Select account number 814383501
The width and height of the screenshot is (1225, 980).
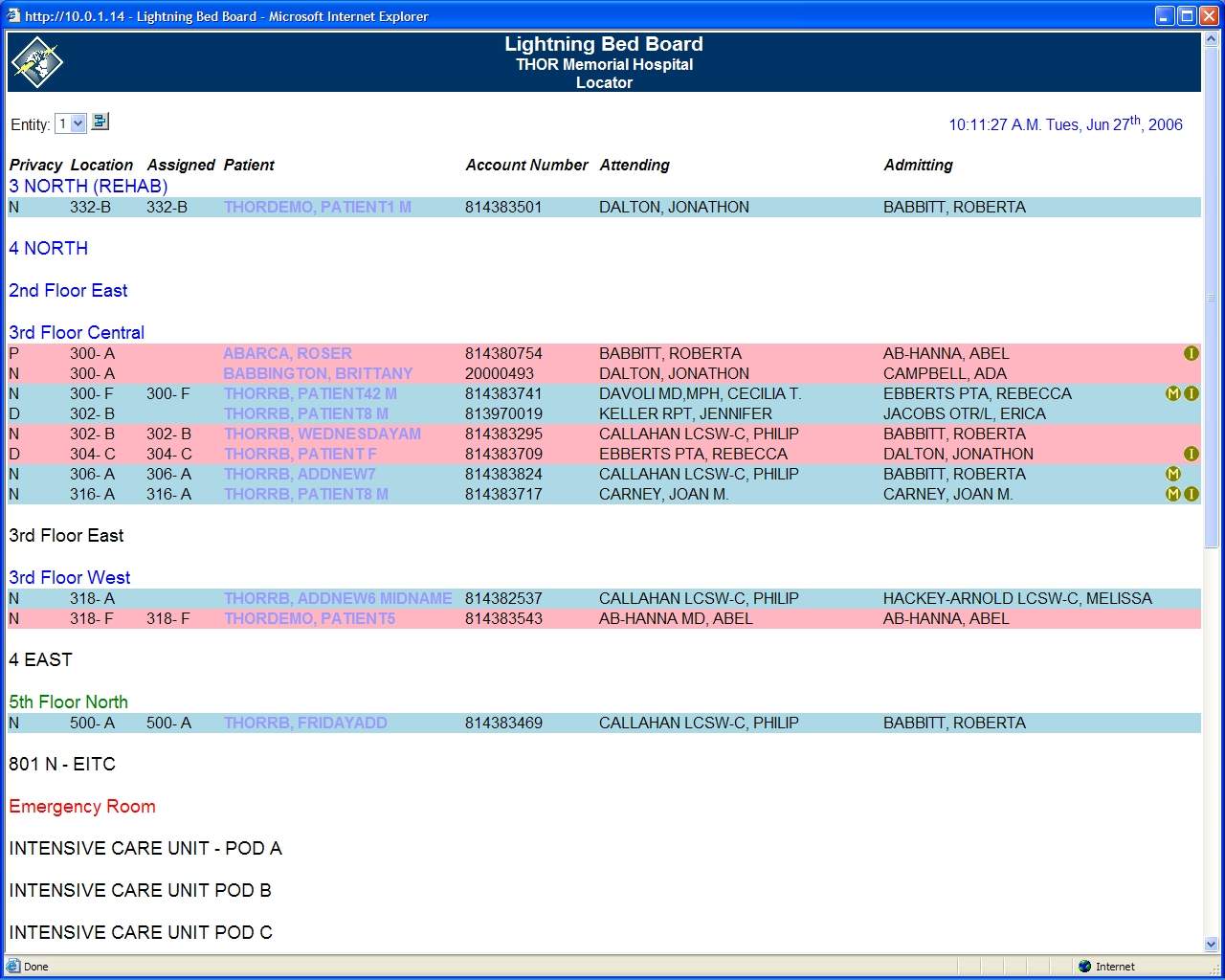click(503, 207)
